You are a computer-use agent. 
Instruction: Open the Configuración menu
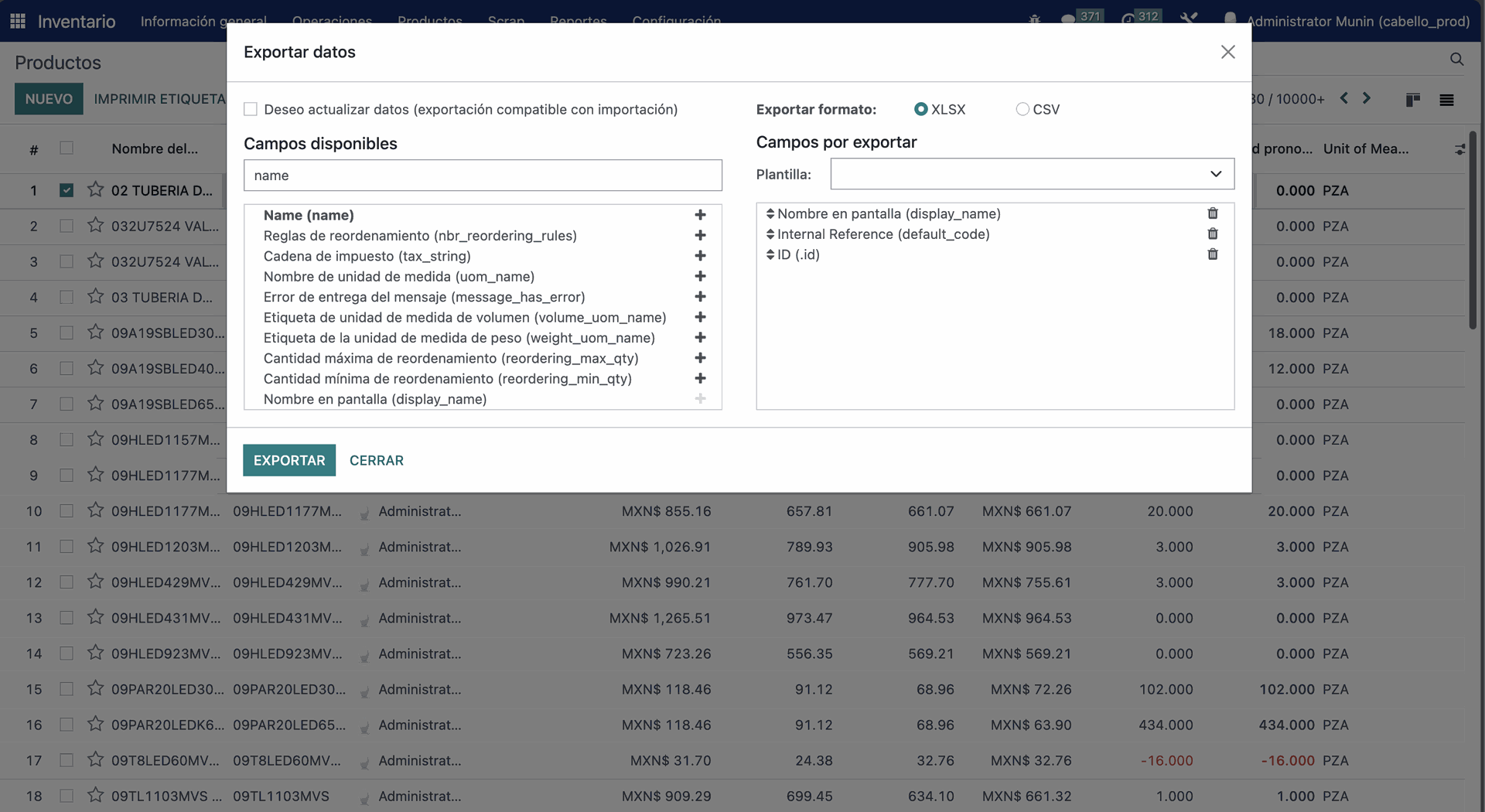coord(676,21)
